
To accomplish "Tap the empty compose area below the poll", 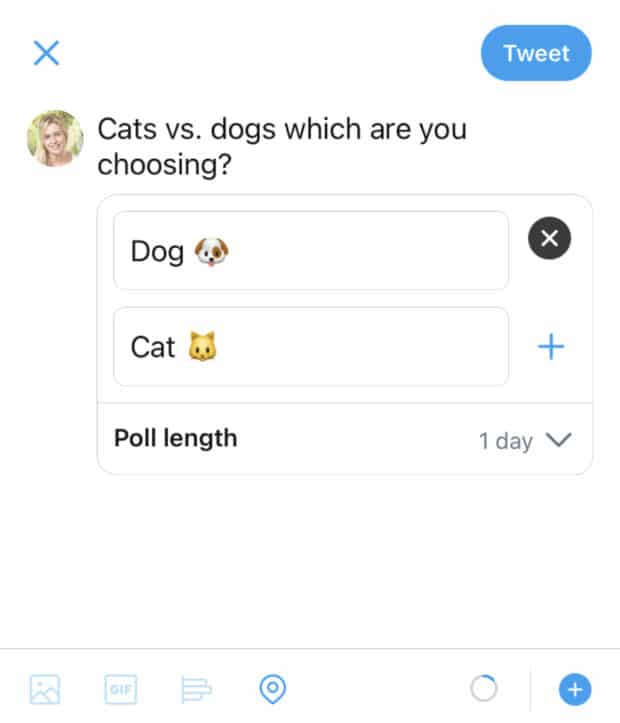I will [310, 560].
